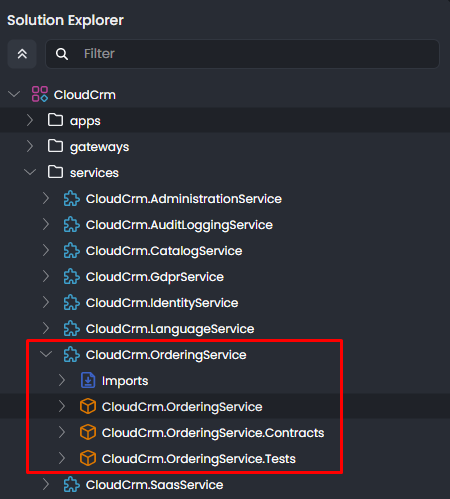
Task: Click the LanguageService puzzle module icon
Action: (72, 329)
